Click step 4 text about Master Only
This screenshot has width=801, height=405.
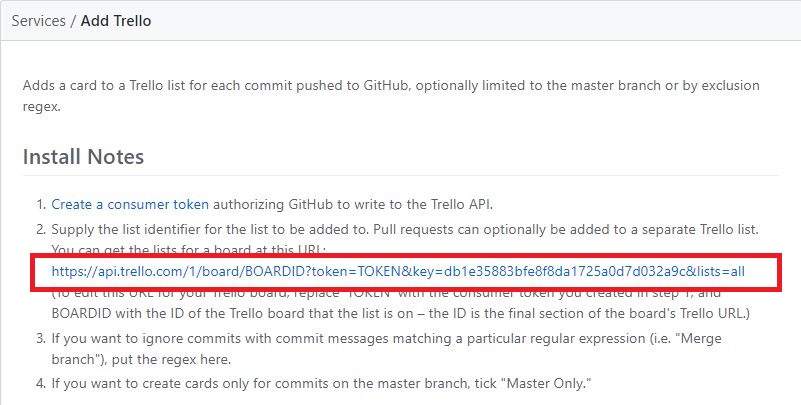pos(321,383)
